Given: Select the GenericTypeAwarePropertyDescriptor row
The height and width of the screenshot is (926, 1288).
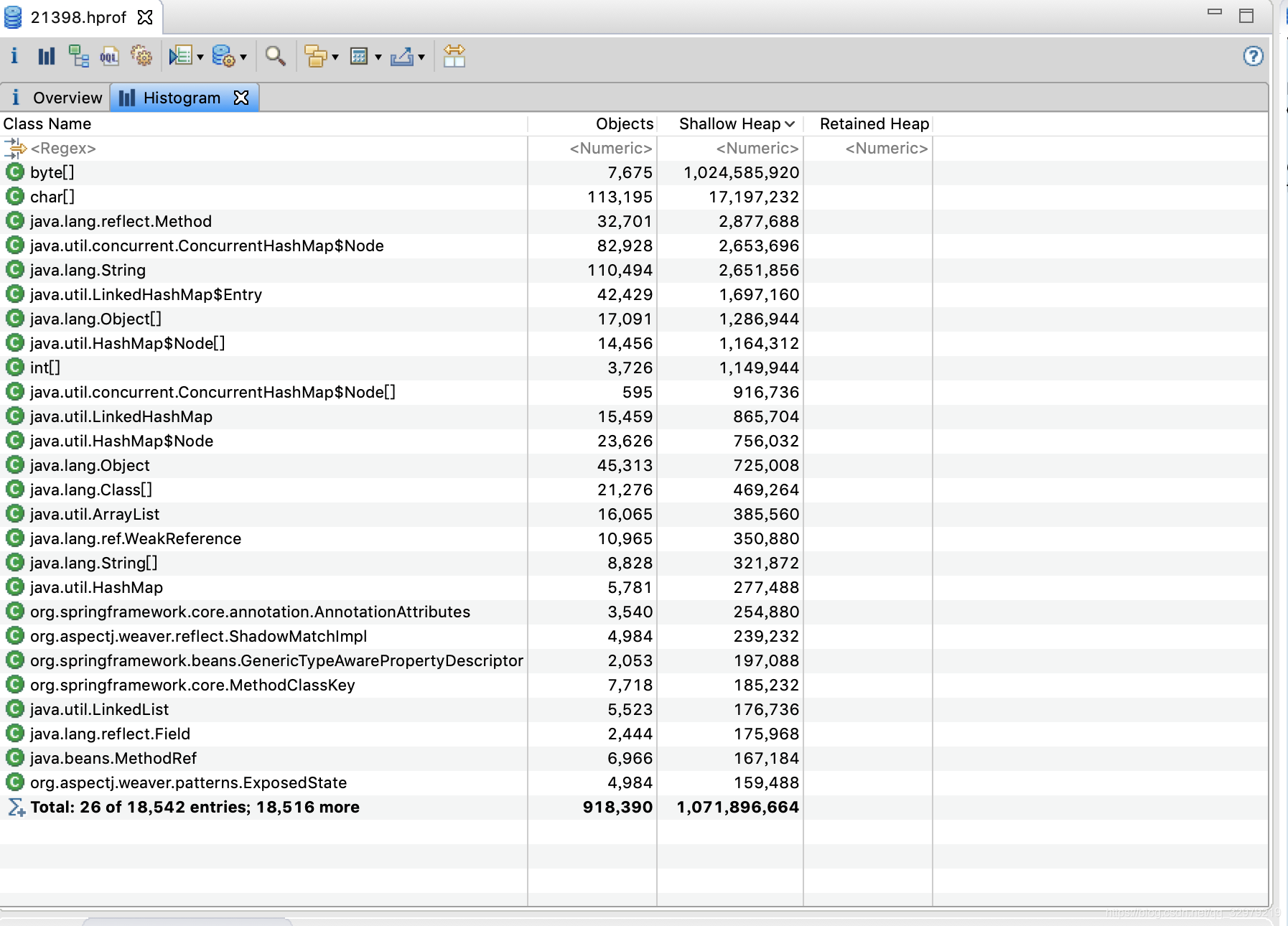Looking at the screenshot, I should click(634, 661).
